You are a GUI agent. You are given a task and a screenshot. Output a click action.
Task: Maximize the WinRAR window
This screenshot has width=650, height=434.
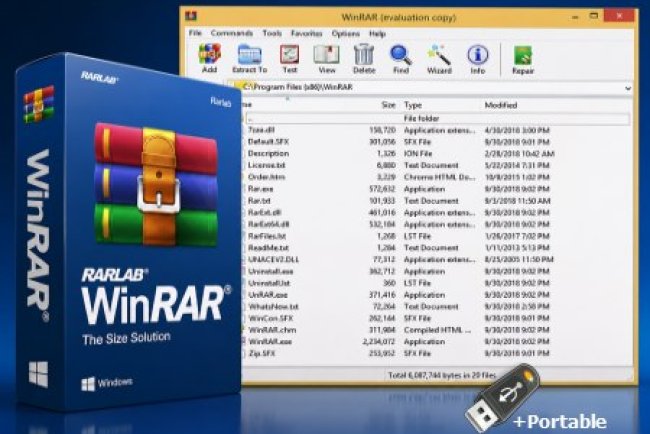pyautogui.click(x=594, y=16)
